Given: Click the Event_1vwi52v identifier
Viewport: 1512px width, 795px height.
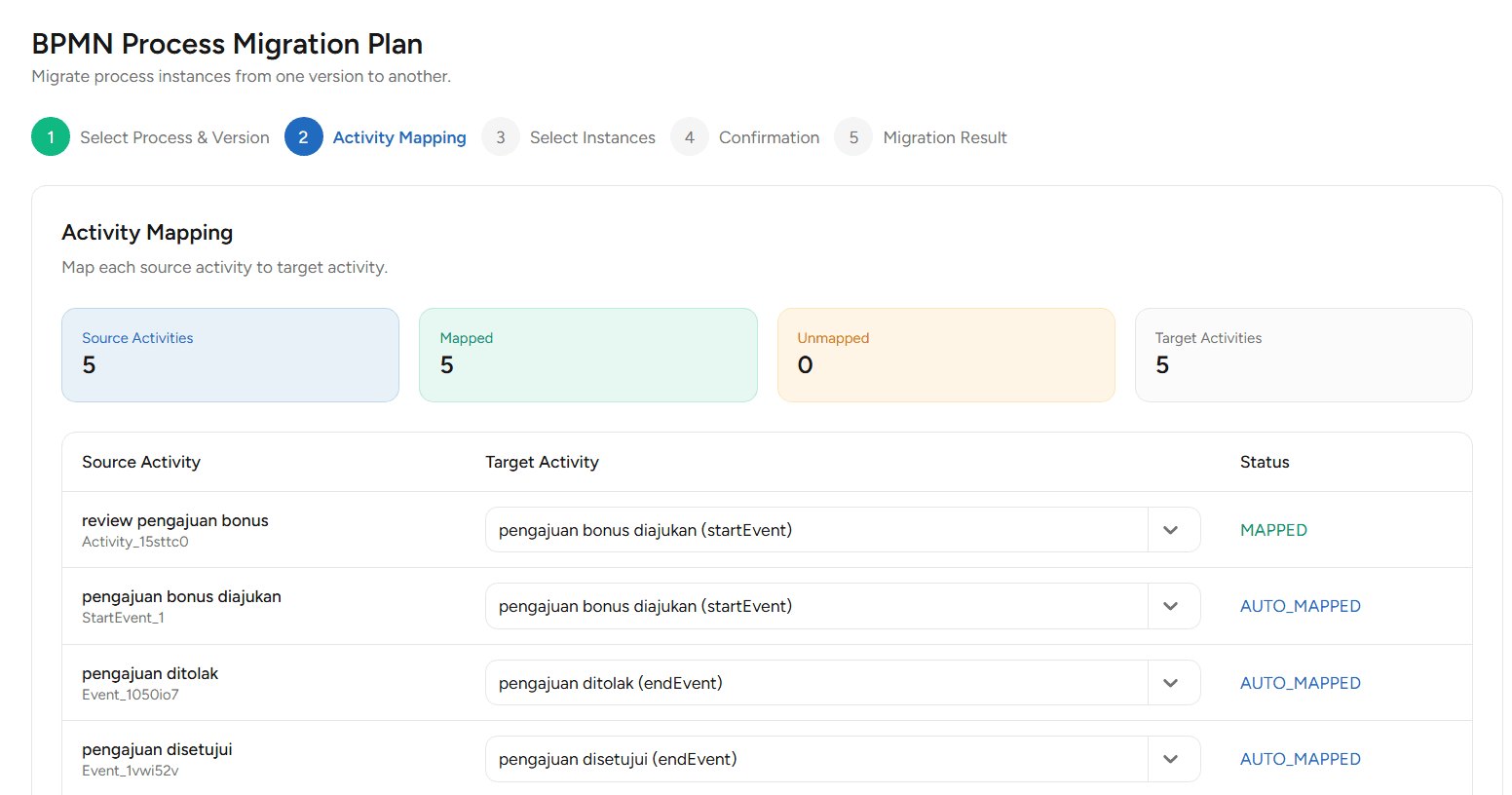Looking at the screenshot, I should 131,771.
